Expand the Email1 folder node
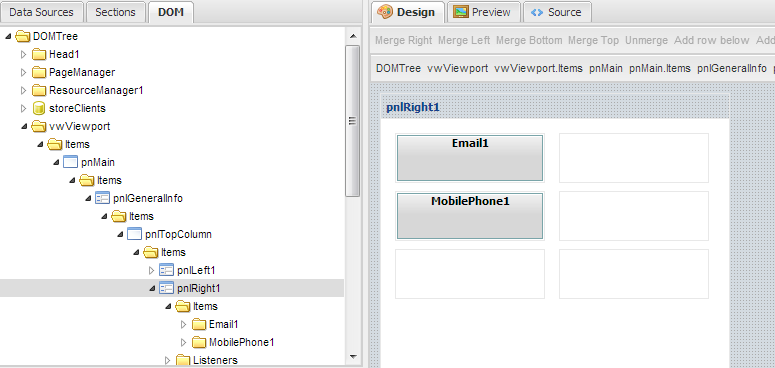Image resolution: width=775 pixels, height=368 pixels. tap(184, 325)
